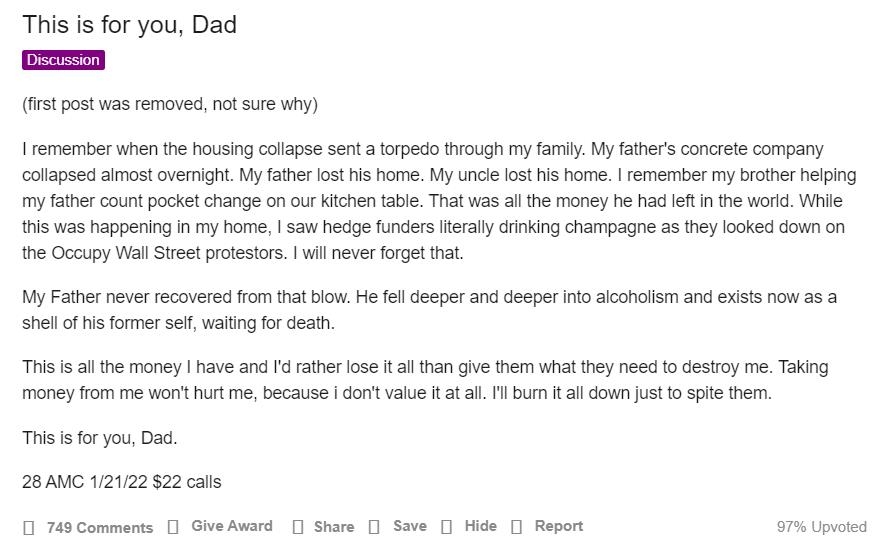
Task: Hide this post using Hide label
Action: [x=480, y=526]
